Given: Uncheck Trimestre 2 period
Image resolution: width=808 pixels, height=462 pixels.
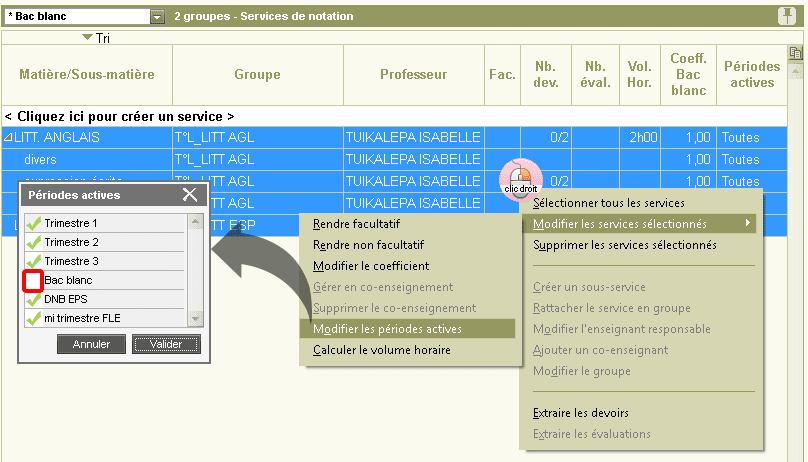Looking at the screenshot, I should (x=34, y=242).
